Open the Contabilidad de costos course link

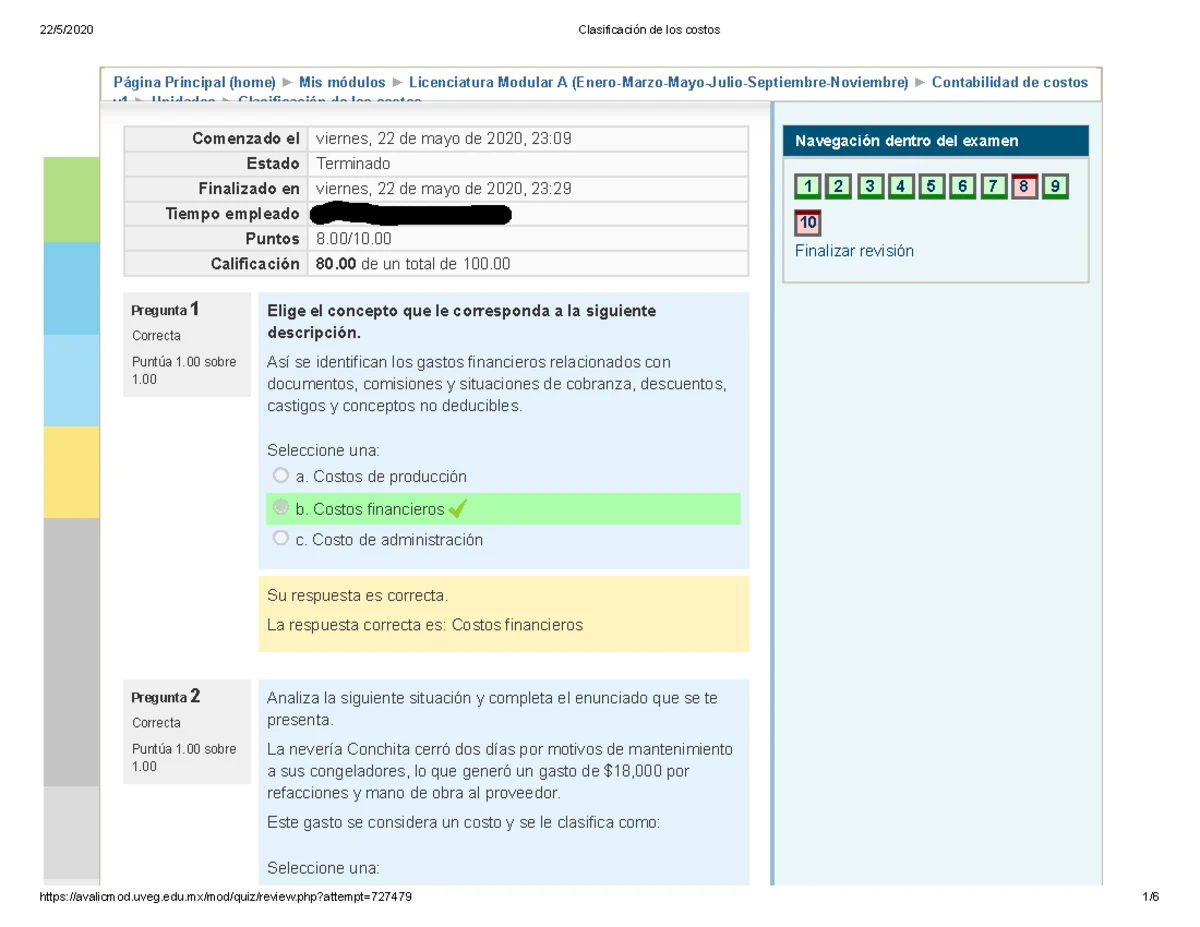click(1010, 82)
